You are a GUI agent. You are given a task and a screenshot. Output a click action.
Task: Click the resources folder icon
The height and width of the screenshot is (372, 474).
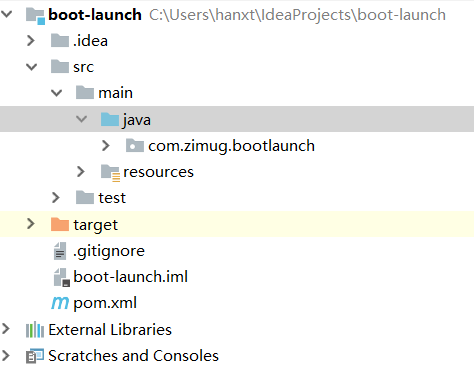(x=111, y=173)
